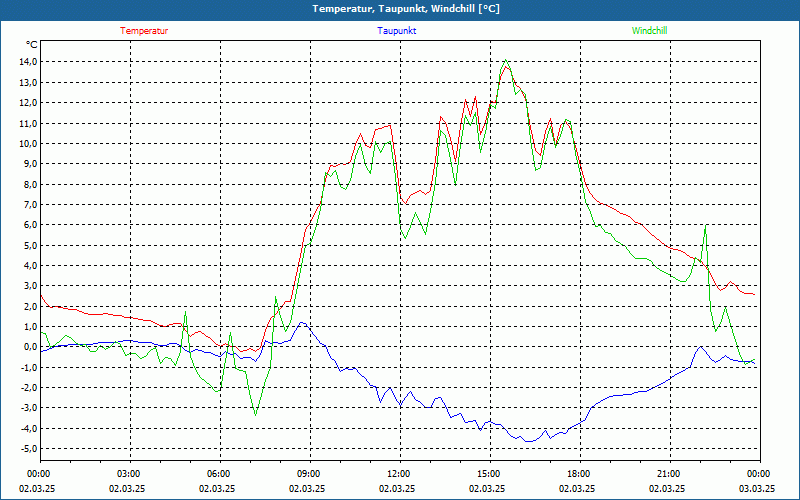Click the 3,0 y-axis value

[30, 286]
